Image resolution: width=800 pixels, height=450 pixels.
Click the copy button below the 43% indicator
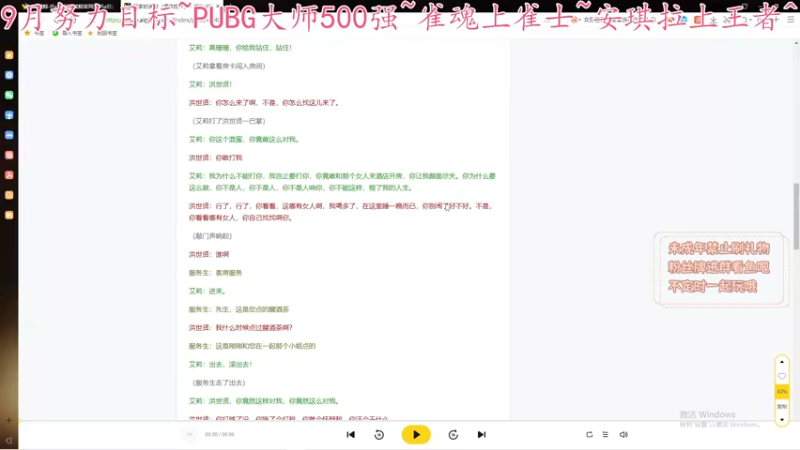pyautogui.click(x=782, y=406)
